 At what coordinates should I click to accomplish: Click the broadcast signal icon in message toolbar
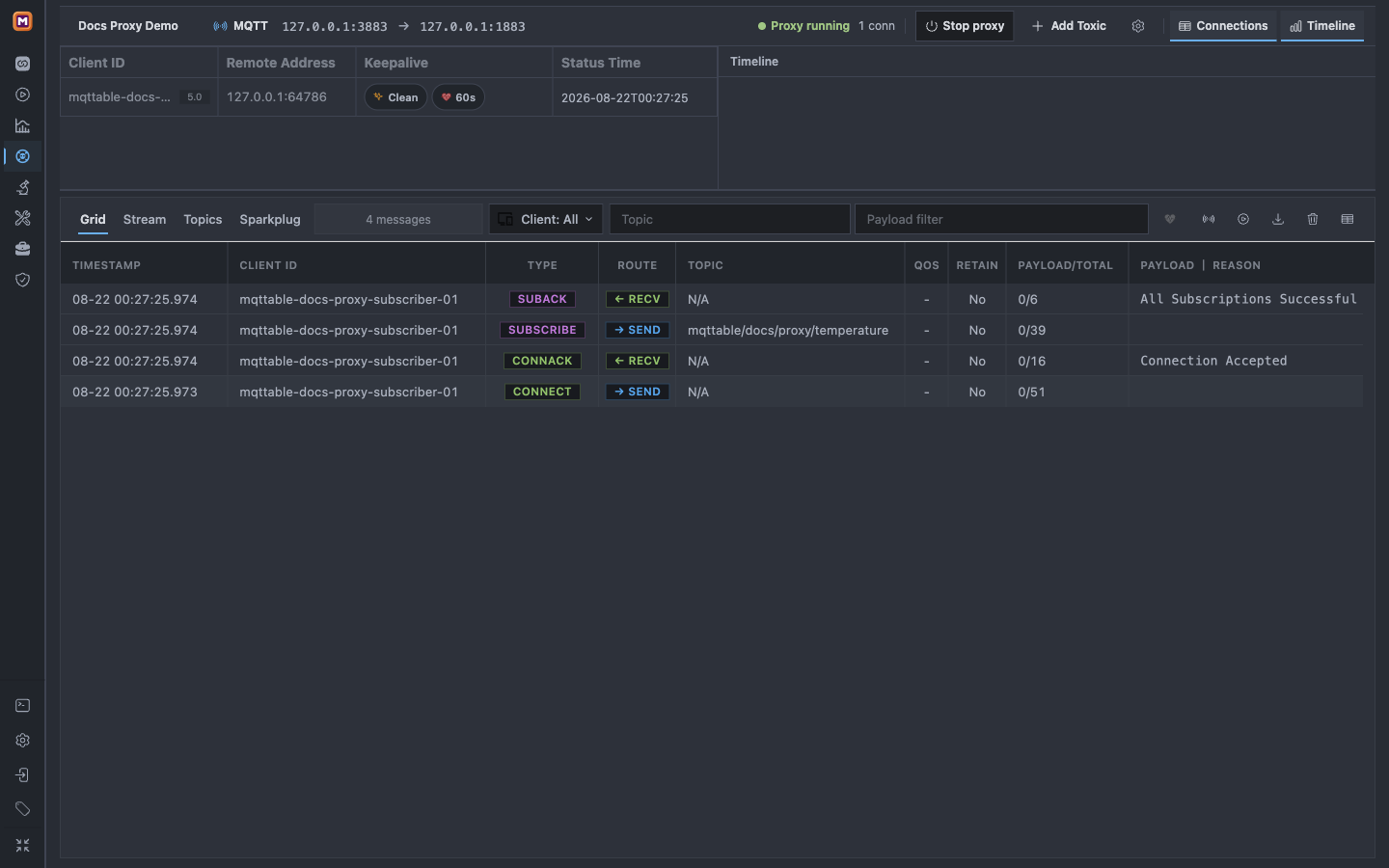[1209, 219]
